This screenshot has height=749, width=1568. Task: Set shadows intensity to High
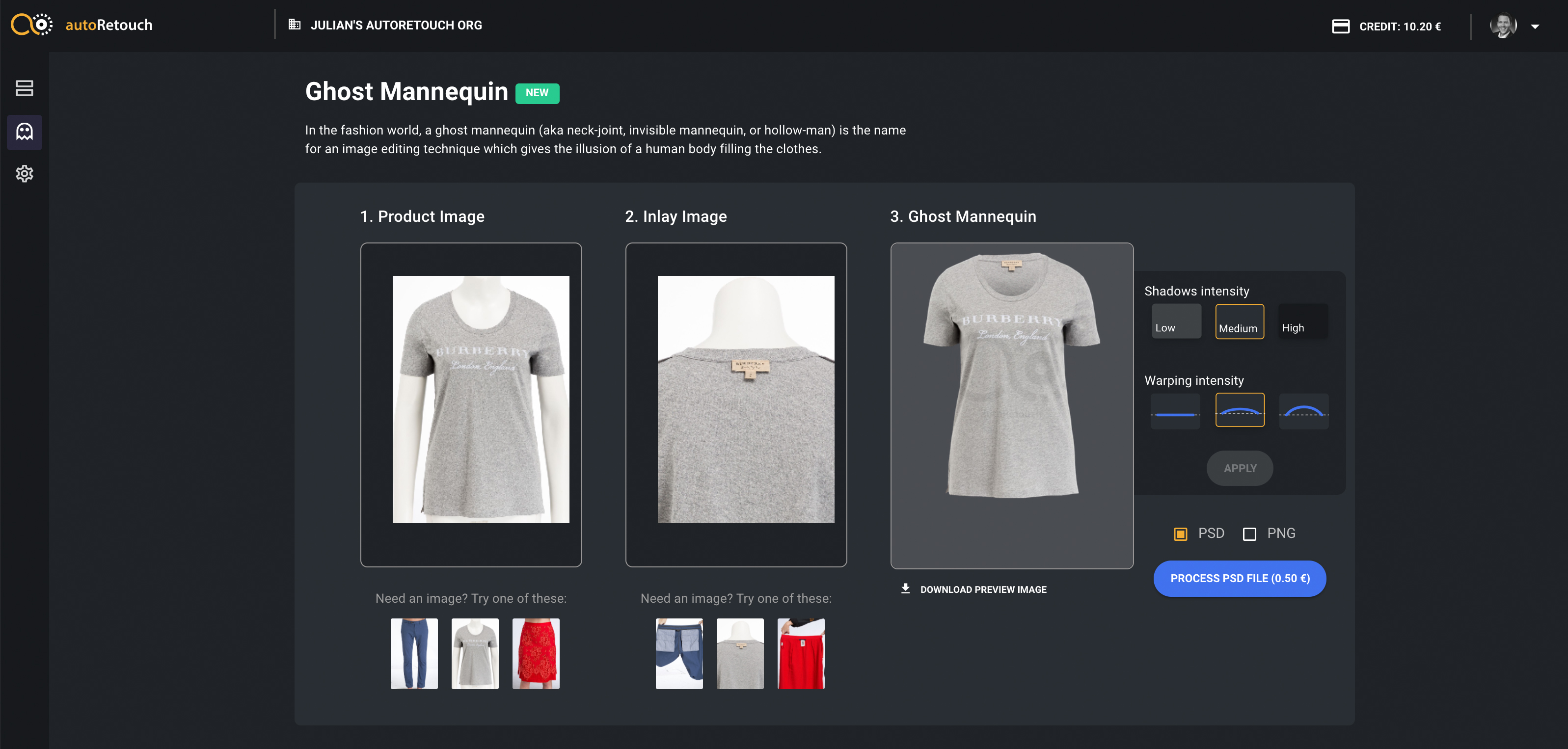[x=1303, y=321]
